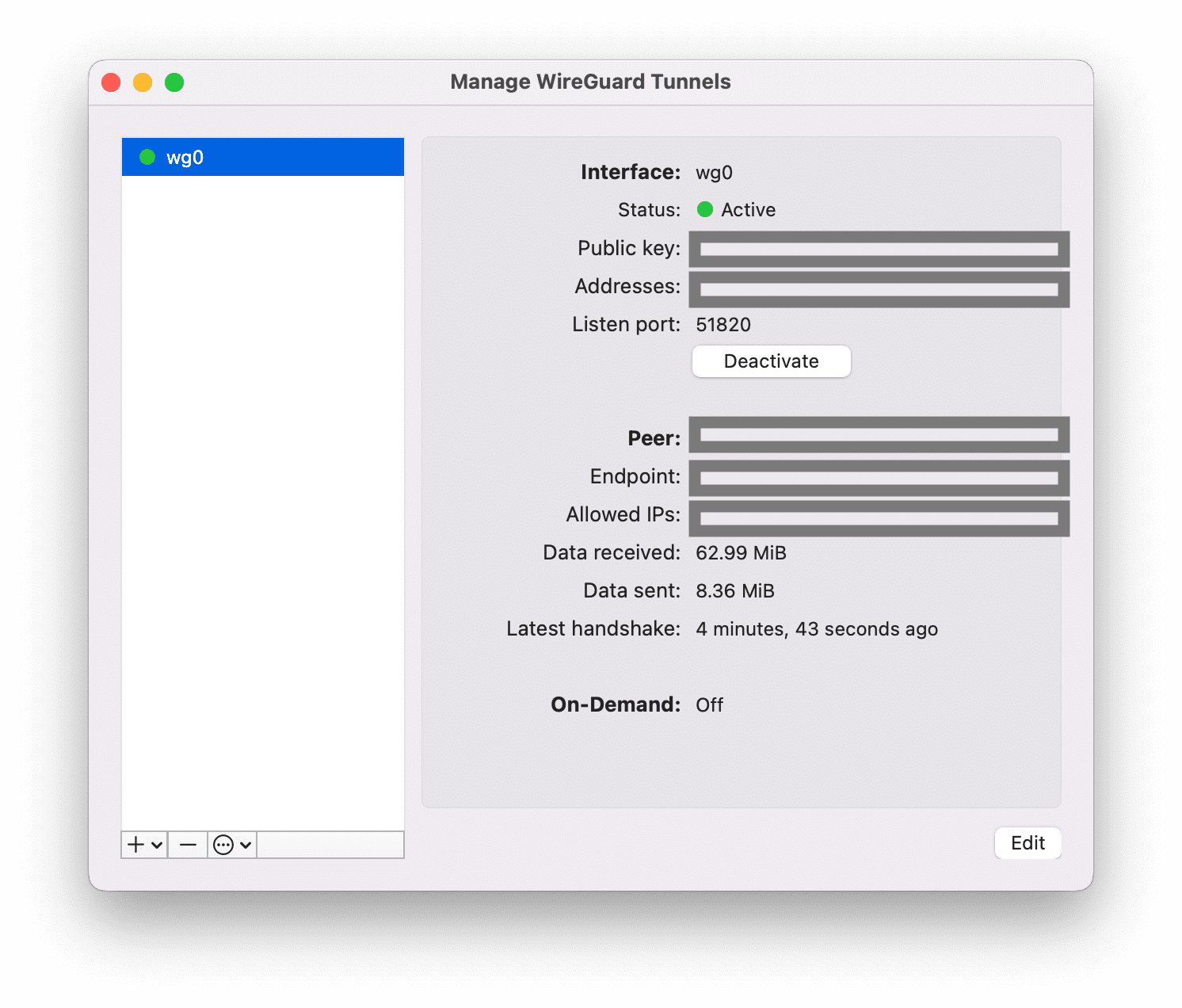Viewport: 1182px width, 1008px height.
Task: Click the Status label
Action: 650,210
